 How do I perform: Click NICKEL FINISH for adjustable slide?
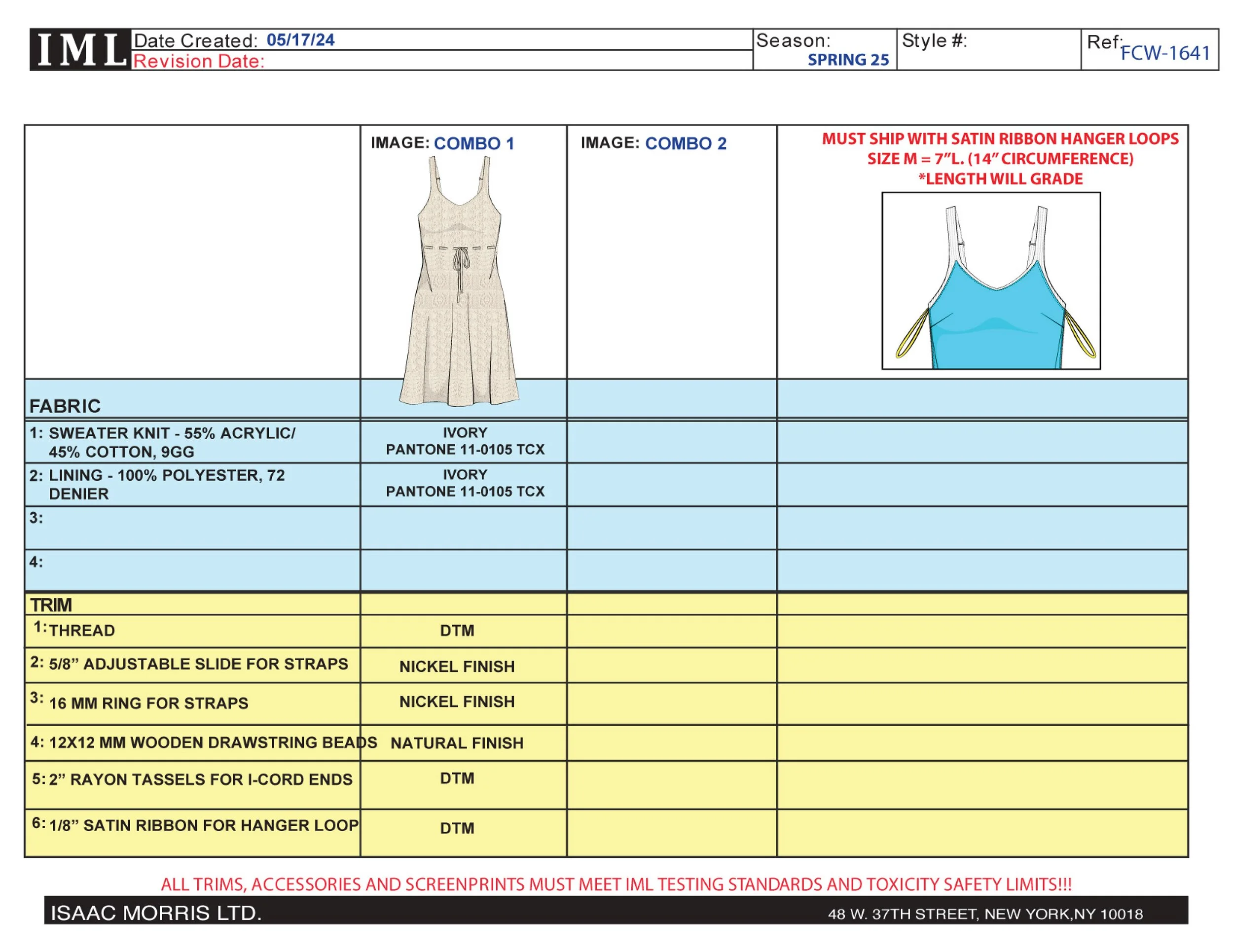[457, 667]
